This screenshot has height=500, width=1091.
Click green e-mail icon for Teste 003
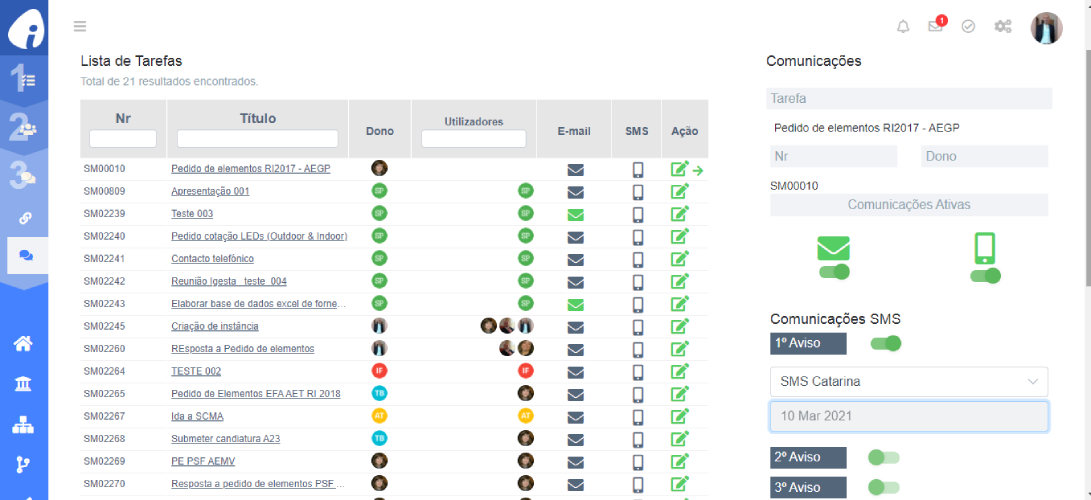pyautogui.click(x=575, y=214)
